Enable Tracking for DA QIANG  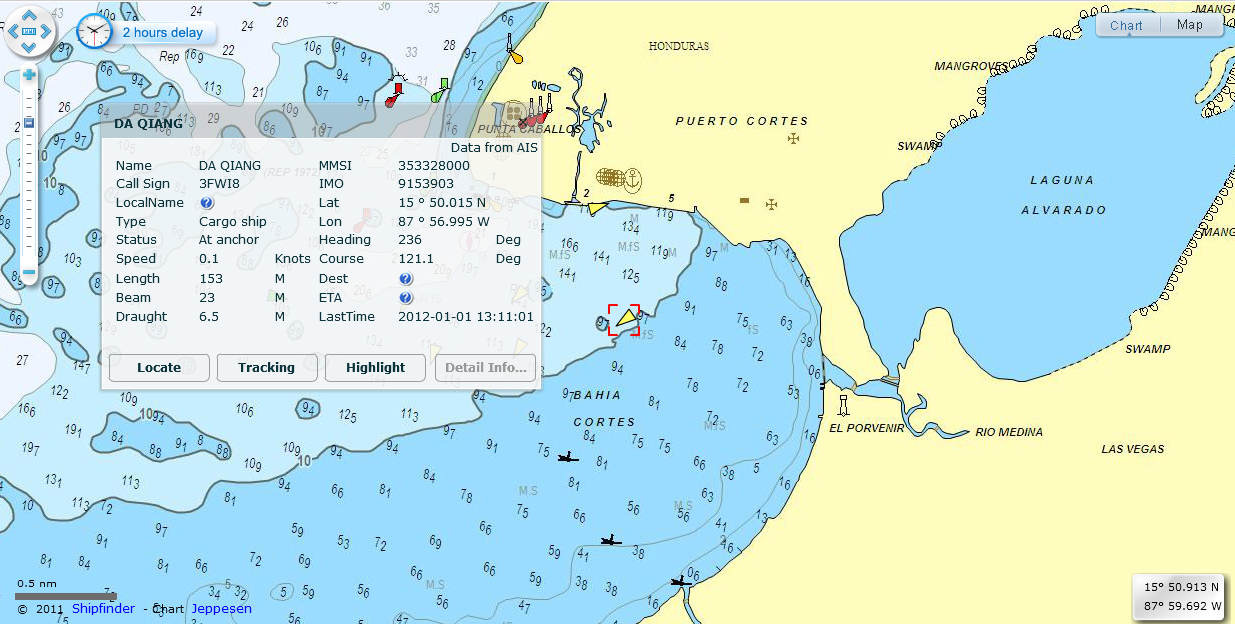point(267,367)
